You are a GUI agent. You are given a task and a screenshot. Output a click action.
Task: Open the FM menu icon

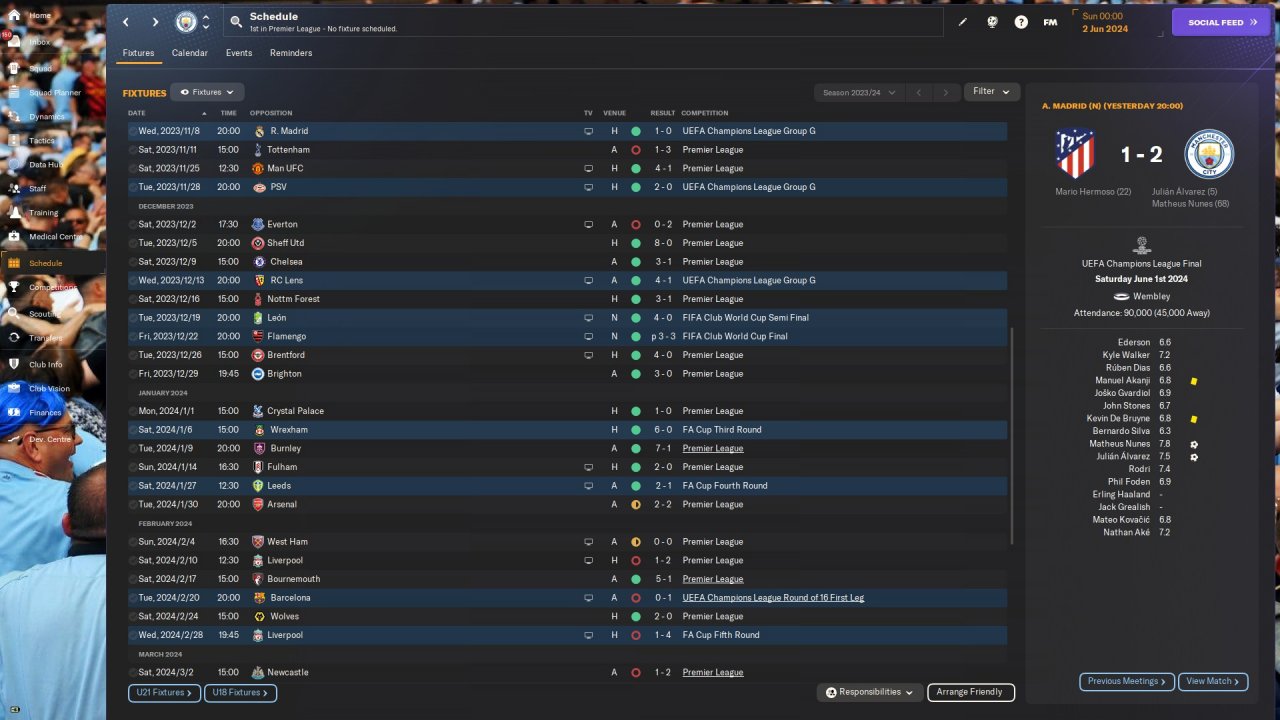[x=1050, y=22]
